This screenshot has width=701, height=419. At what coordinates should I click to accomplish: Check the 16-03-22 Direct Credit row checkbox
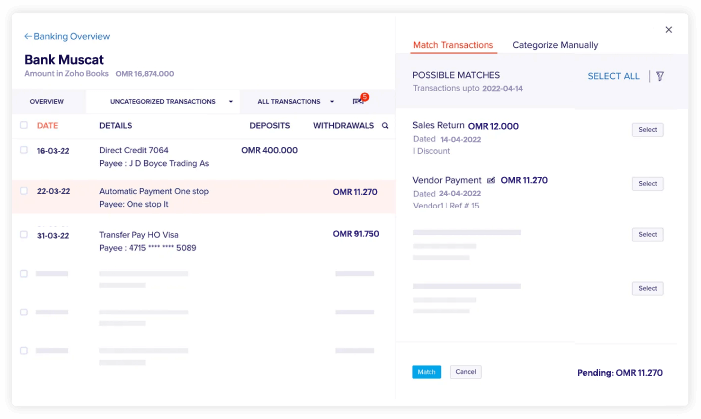[24, 150]
